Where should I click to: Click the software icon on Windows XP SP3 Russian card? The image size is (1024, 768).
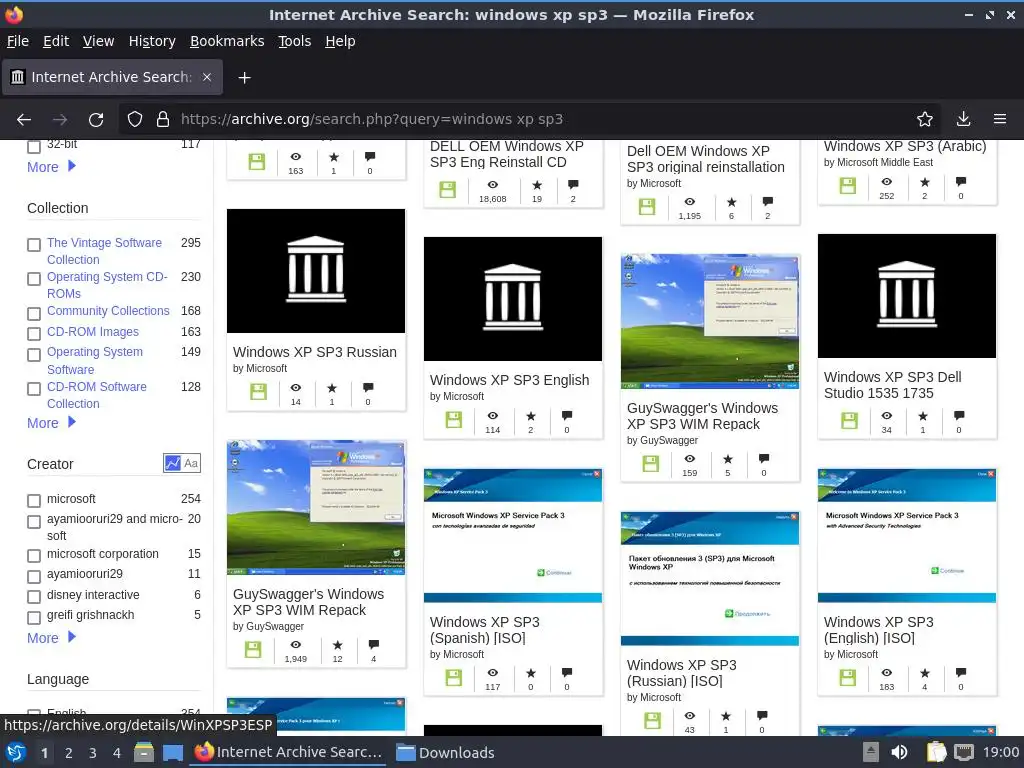[259, 392]
